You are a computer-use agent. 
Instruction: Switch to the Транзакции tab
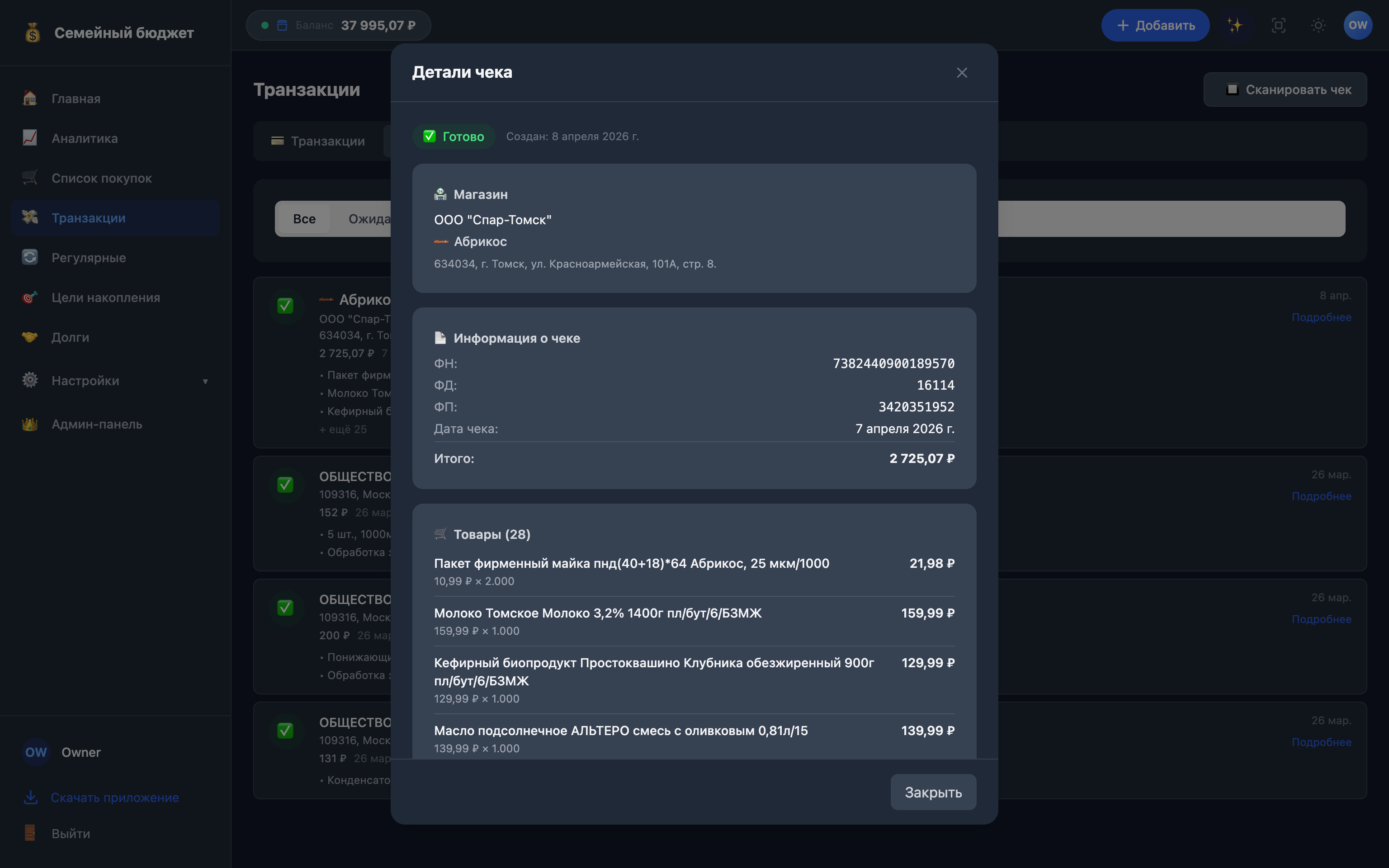(x=318, y=141)
